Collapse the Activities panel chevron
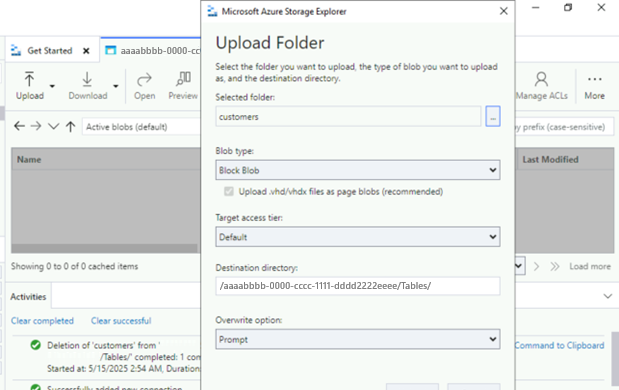 pyautogui.click(x=608, y=296)
